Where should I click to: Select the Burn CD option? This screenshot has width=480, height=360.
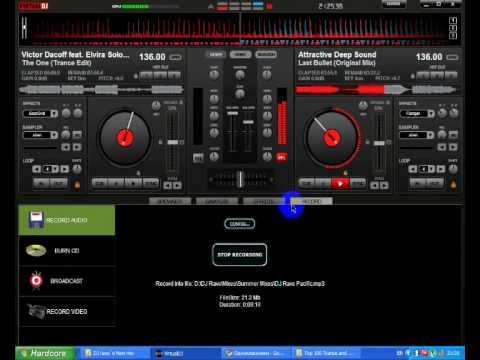[x=67, y=250]
